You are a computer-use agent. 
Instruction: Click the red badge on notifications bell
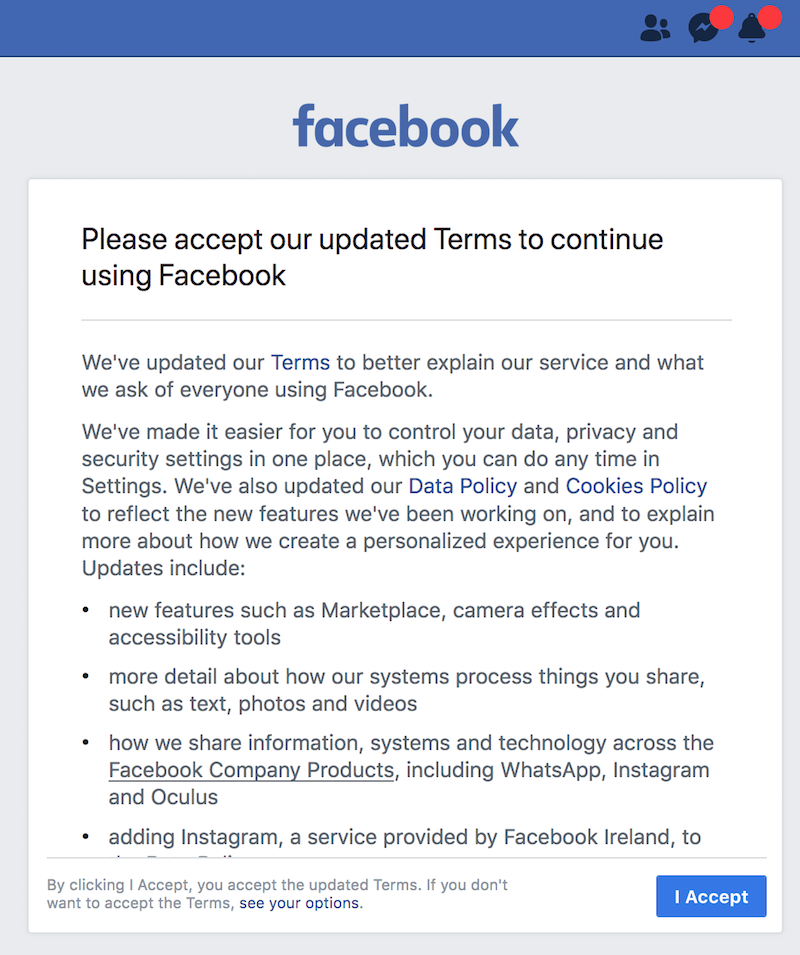[x=769, y=17]
